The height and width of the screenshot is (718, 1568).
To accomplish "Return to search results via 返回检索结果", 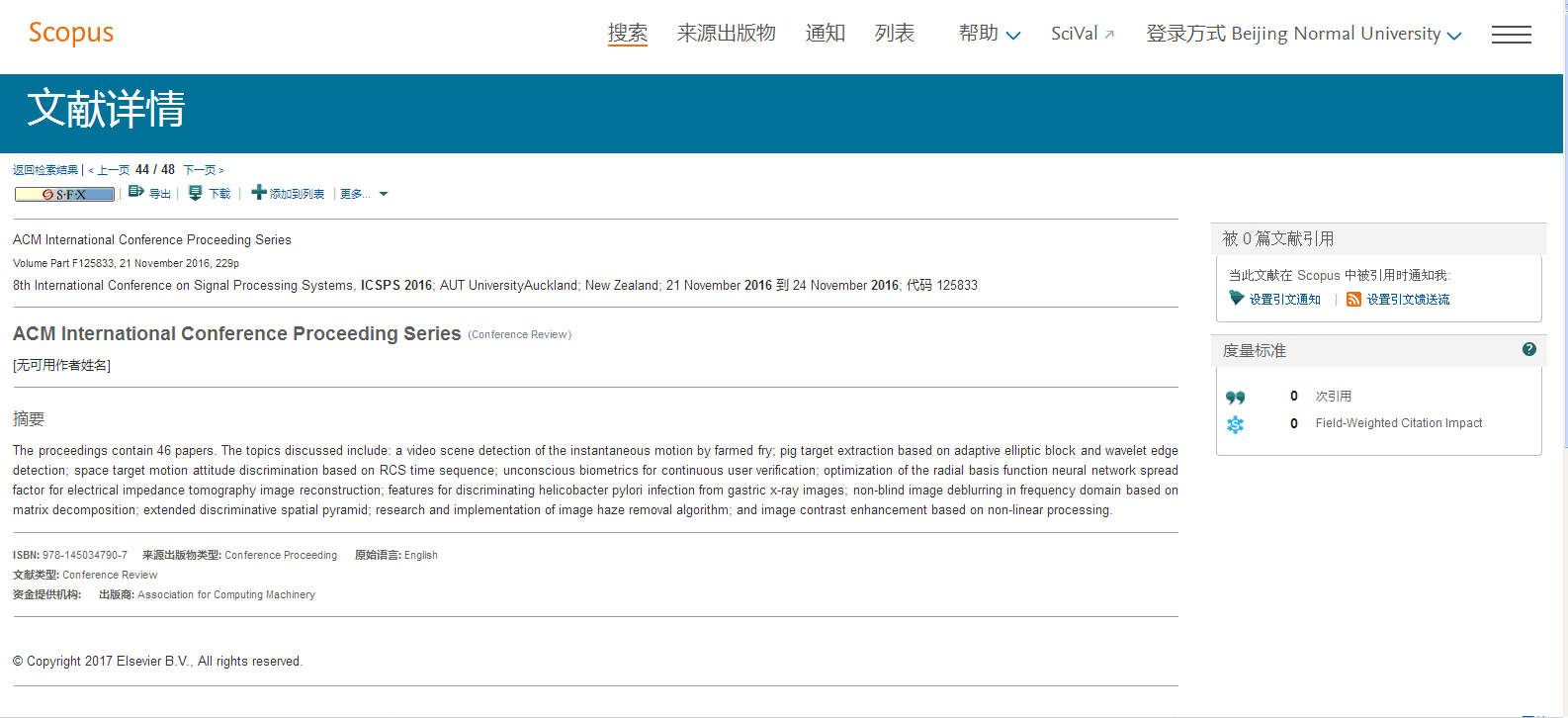I will pos(45,170).
